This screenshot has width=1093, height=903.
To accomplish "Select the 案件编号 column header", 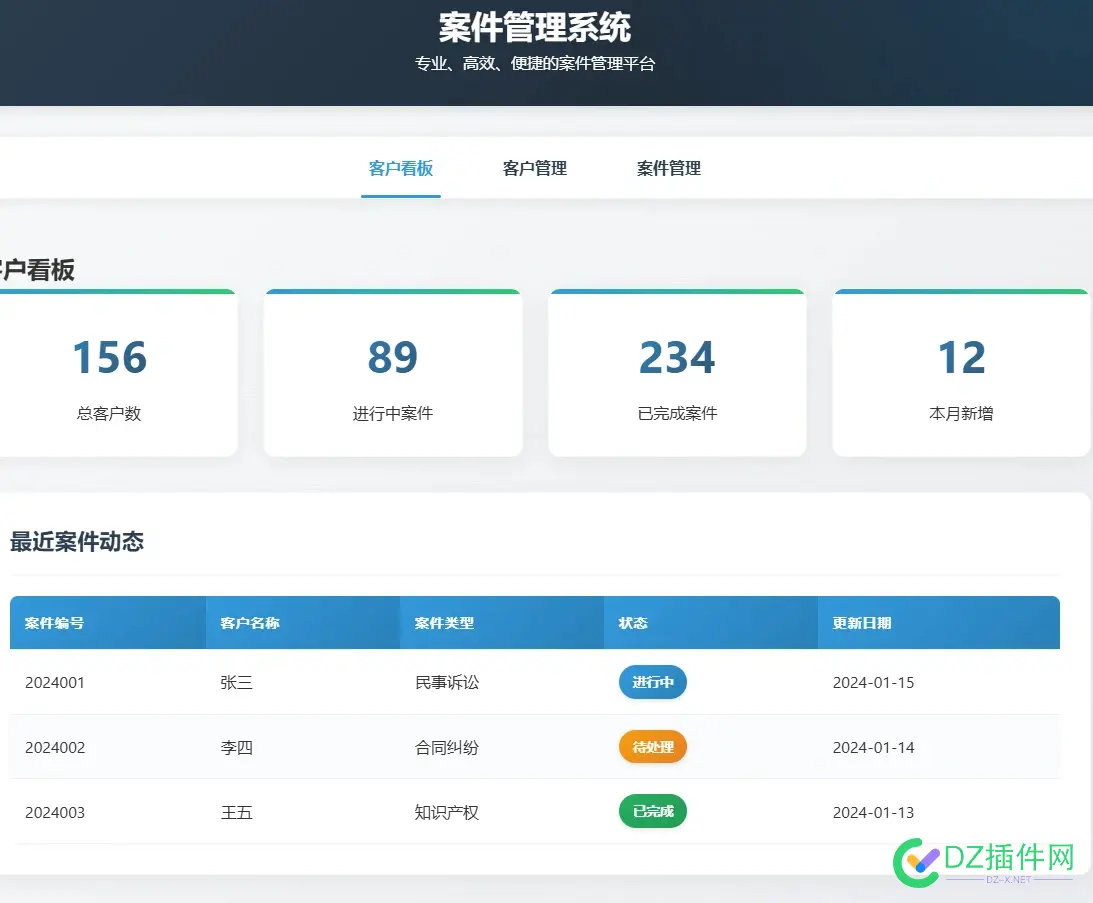I will click(53, 622).
